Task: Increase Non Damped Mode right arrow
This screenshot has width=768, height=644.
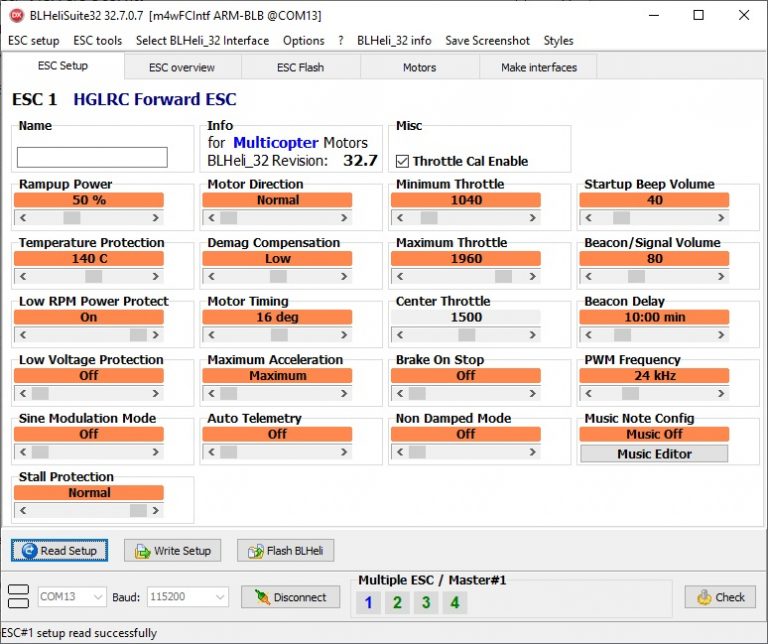Action: tap(532, 452)
